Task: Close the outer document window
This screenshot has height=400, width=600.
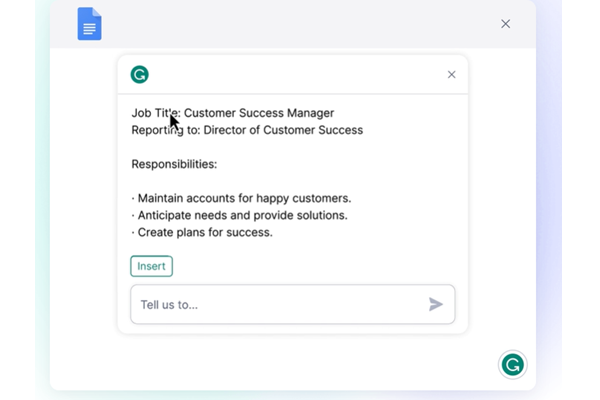Action: [x=505, y=24]
